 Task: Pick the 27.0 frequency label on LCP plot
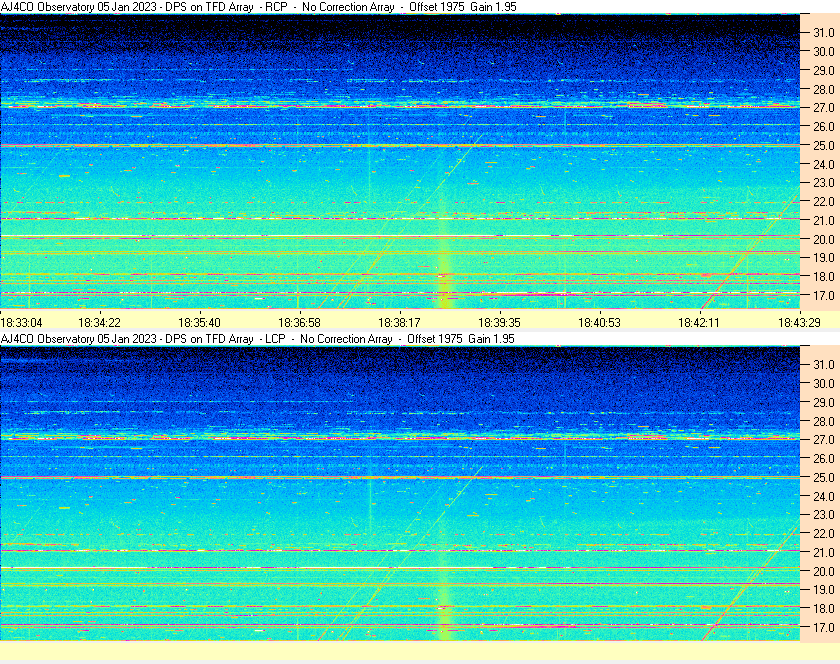click(824, 439)
